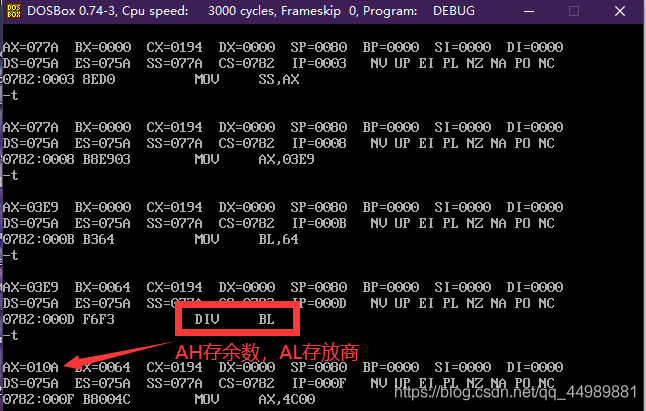Click the address '0782:000F'
This screenshot has height=411, width=646.
pyautogui.click(x=39, y=399)
